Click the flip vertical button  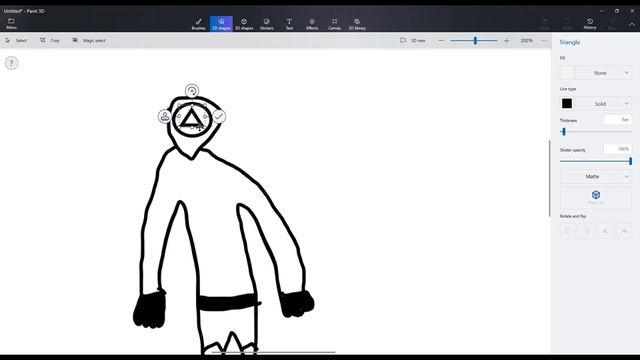pyautogui.click(x=624, y=231)
